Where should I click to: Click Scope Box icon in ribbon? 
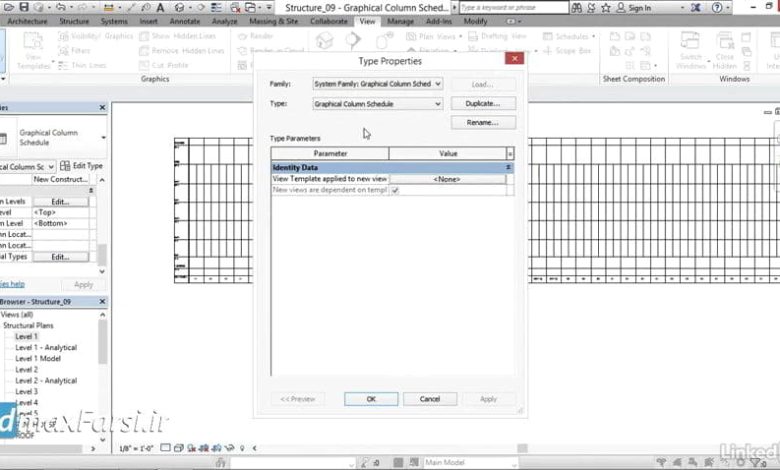click(548, 51)
